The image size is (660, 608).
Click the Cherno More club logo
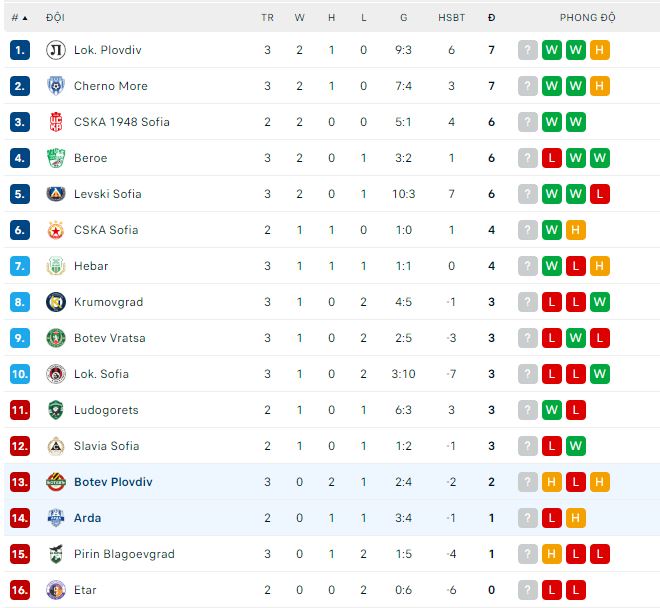(x=56, y=86)
